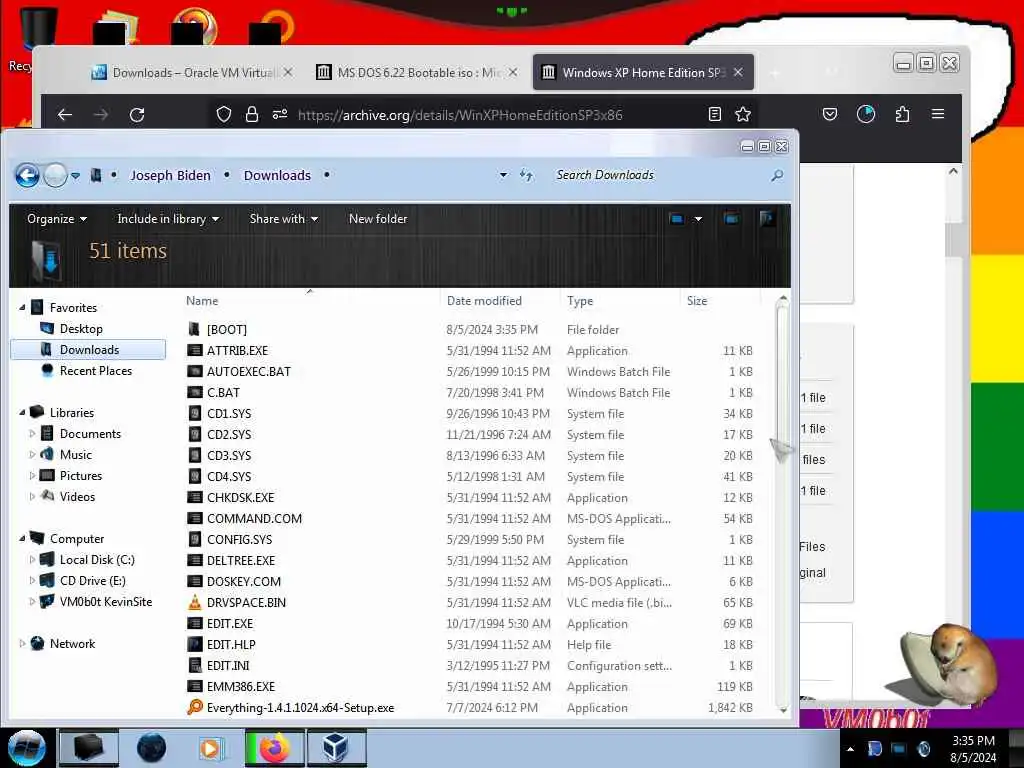Select the AUTOEXEC.BAT file
The image size is (1024, 768).
pos(248,372)
